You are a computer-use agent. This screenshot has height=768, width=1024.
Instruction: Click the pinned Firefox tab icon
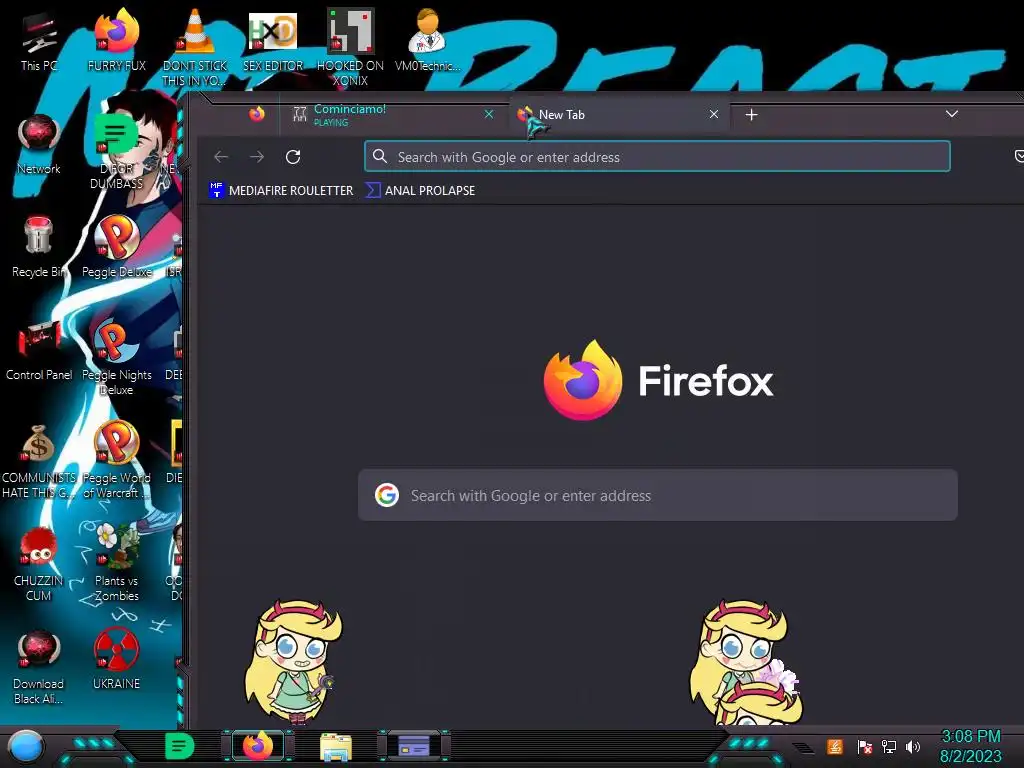click(257, 114)
